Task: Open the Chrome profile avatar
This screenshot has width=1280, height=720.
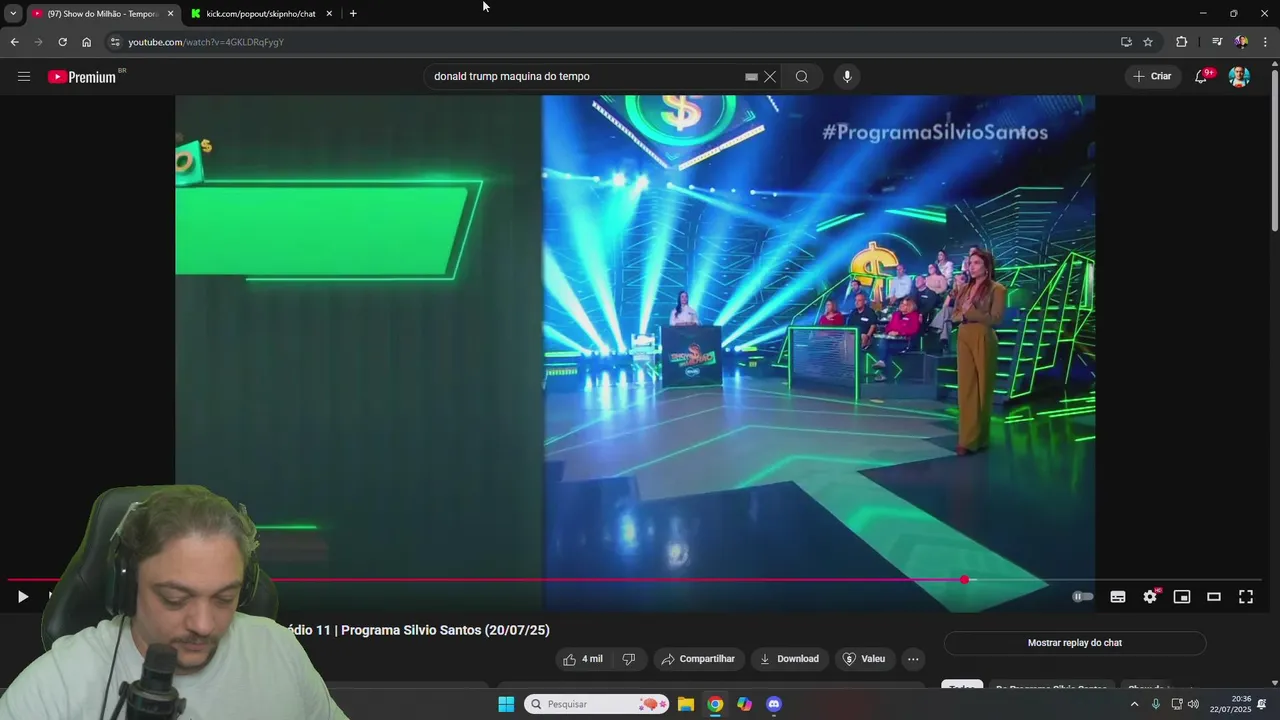Action: click(1241, 42)
